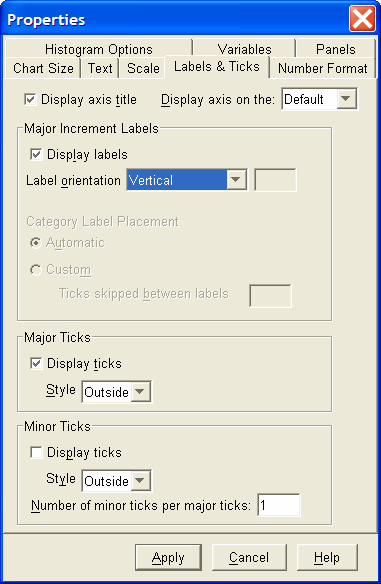Close the Properties dialog with the red X
This screenshot has height=584, width=381.
coord(362,19)
